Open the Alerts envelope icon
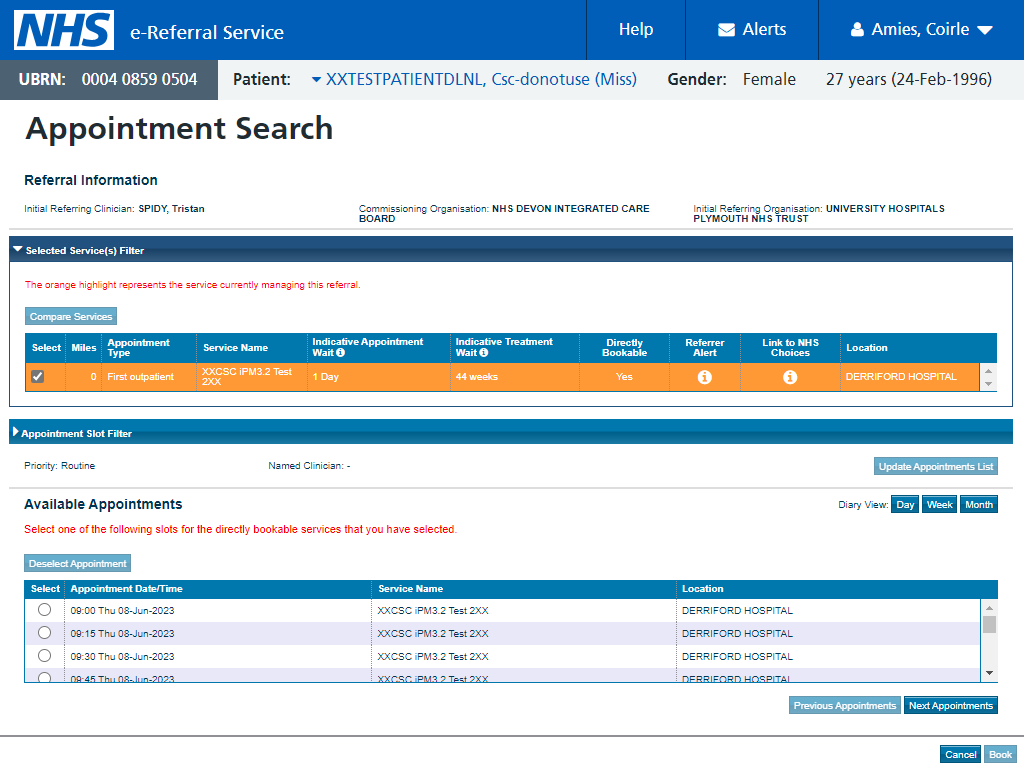The image size is (1024, 768). [x=726, y=30]
